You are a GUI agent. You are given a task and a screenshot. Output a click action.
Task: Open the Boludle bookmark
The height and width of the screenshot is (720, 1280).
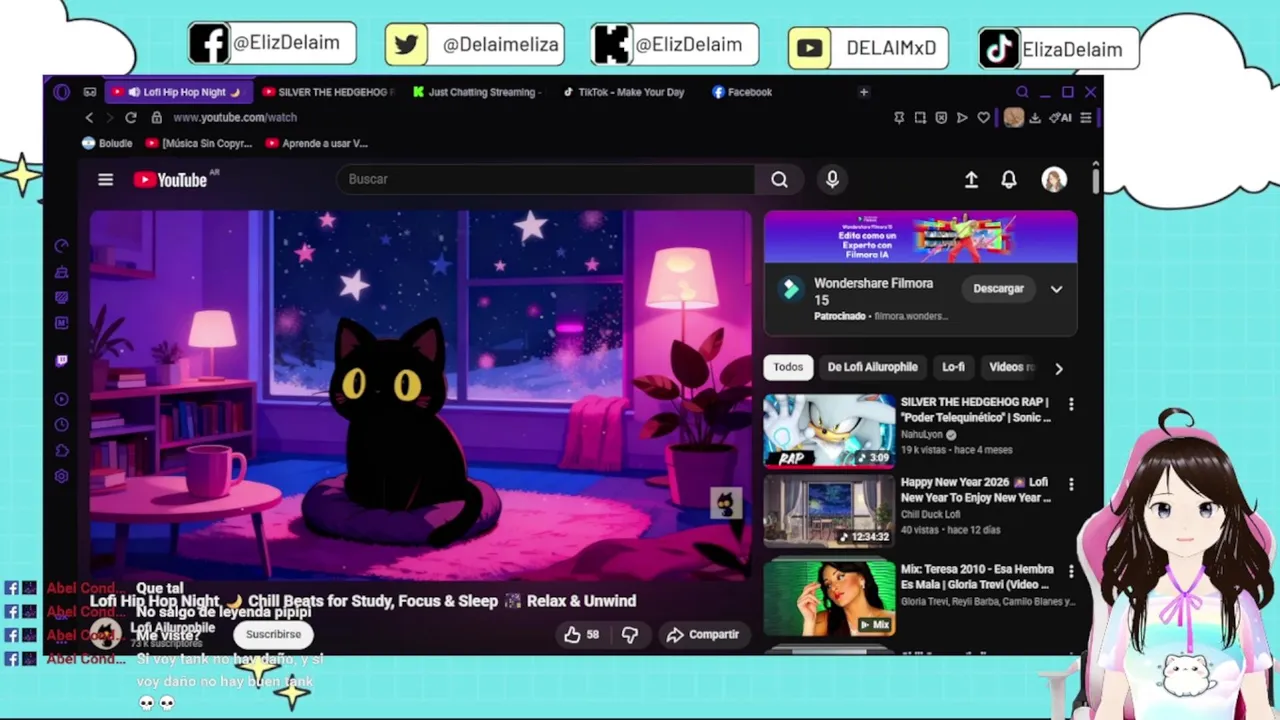(x=107, y=143)
